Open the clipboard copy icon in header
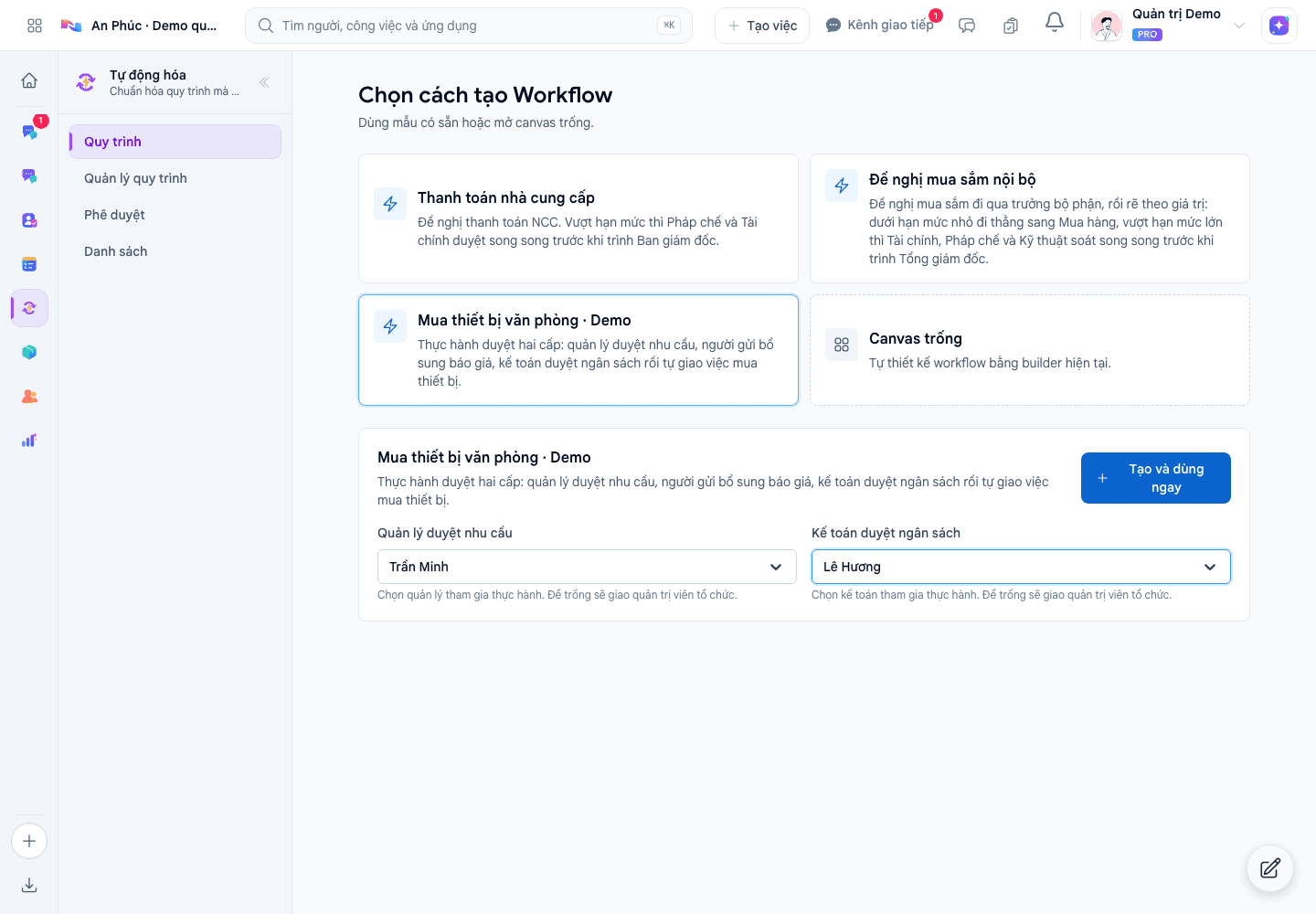 [1011, 26]
